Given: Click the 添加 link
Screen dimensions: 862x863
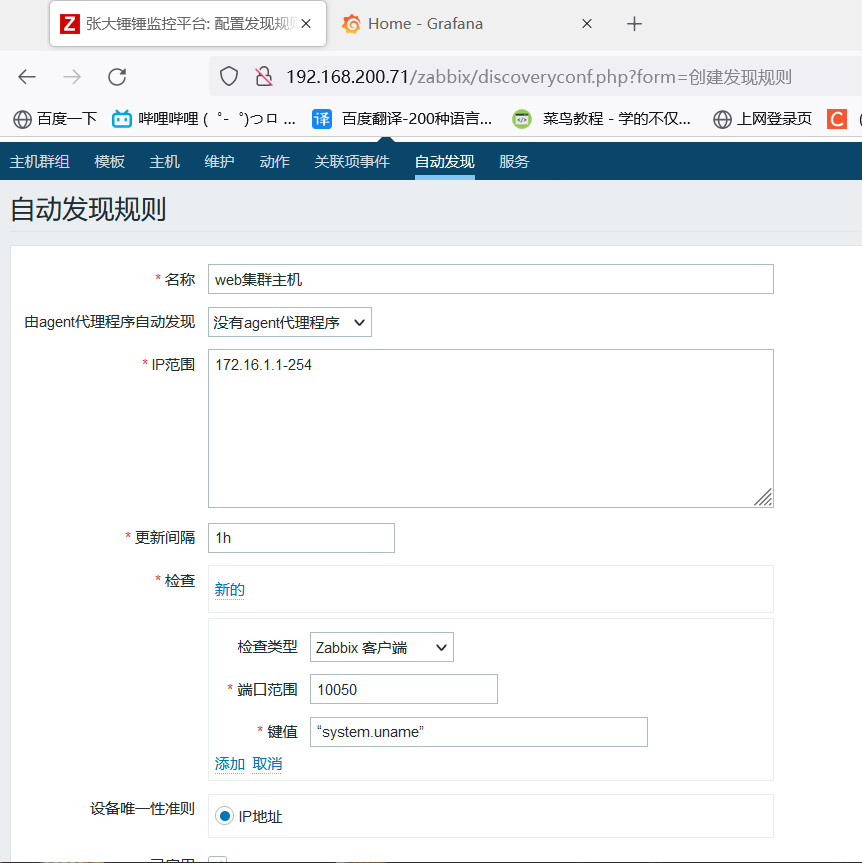Looking at the screenshot, I should [230, 764].
